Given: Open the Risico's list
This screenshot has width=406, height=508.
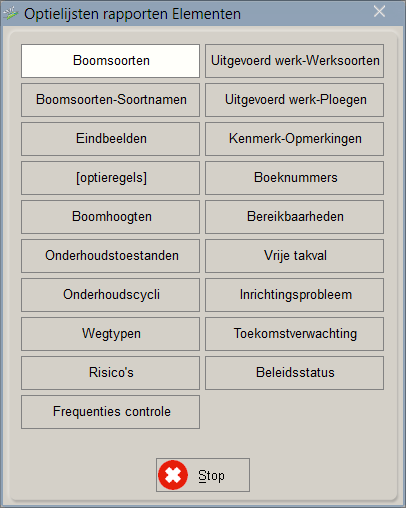Looking at the screenshot, I should tap(110, 373).
